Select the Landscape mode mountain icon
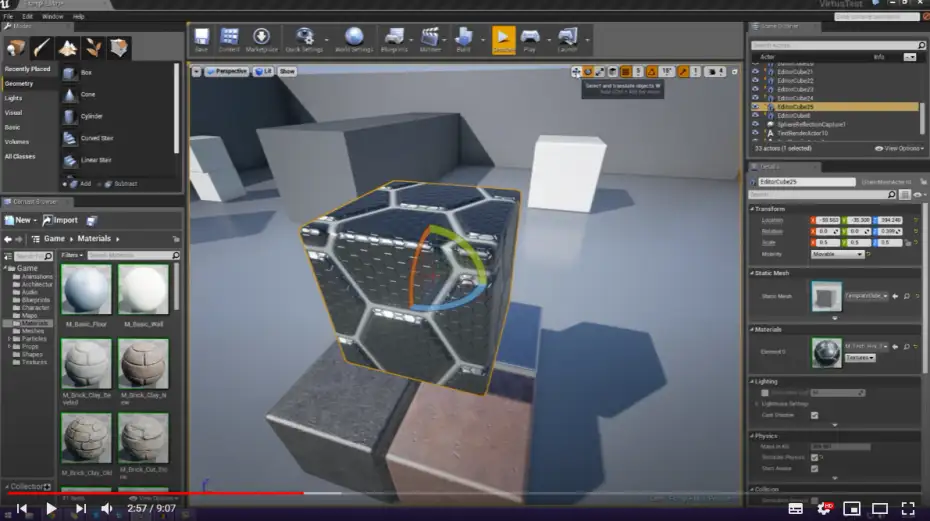The width and height of the screenshot is (930, 521). coord(68,47)
